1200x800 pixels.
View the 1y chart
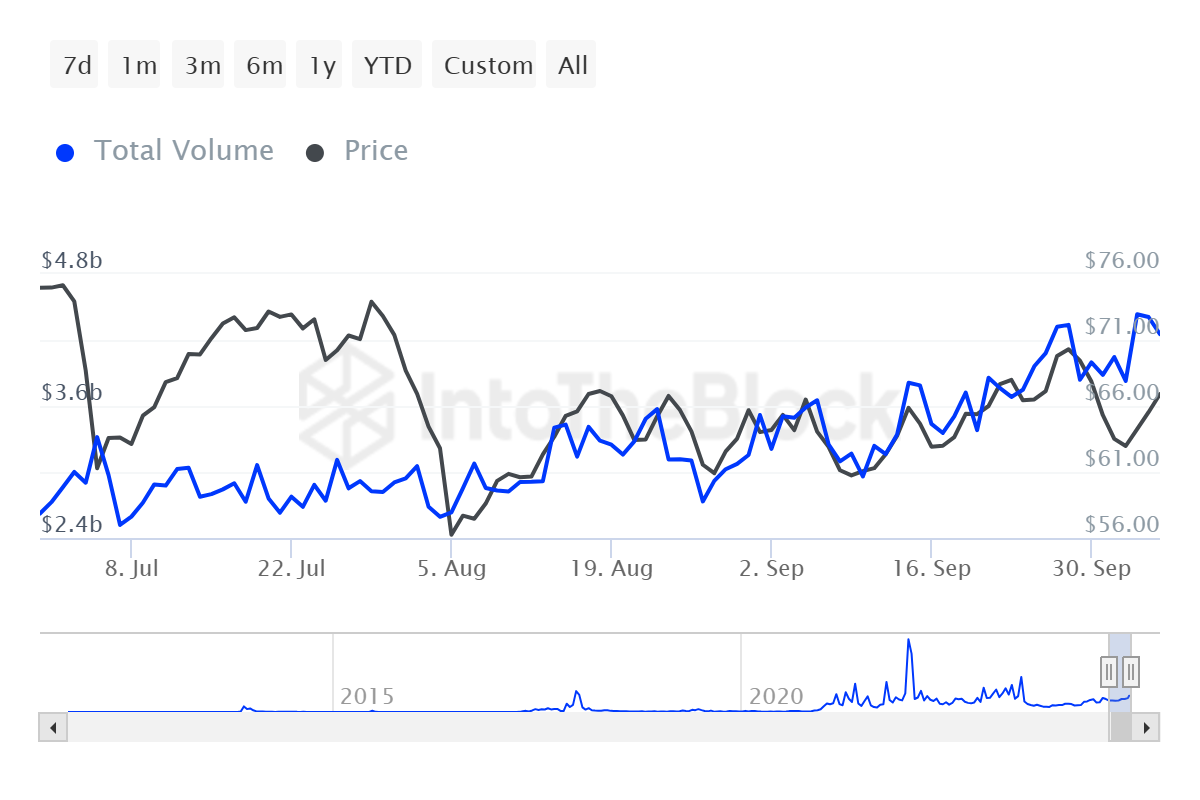point(319,64)
